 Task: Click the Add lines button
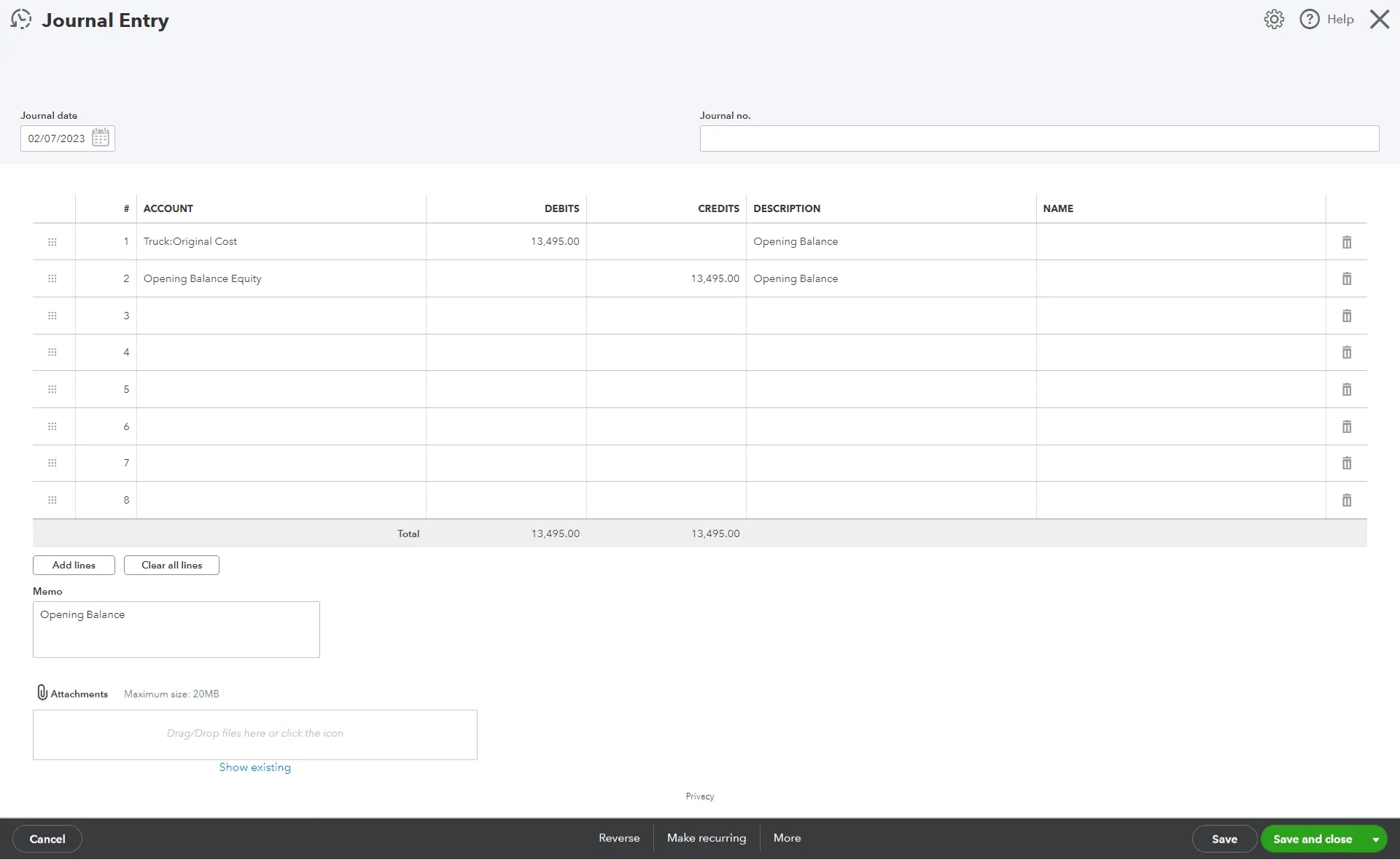pyautogui.click(x=73, y=565)
